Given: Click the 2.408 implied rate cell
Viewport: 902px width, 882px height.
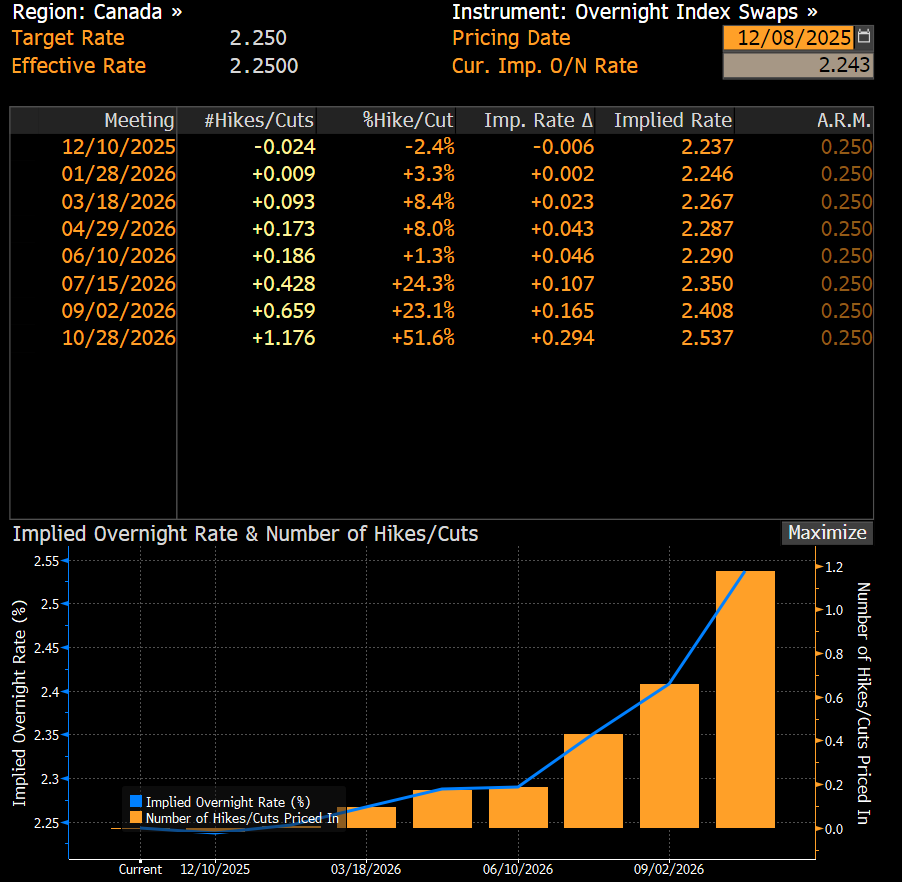Looking at the screenshot, I should (704, 311).
